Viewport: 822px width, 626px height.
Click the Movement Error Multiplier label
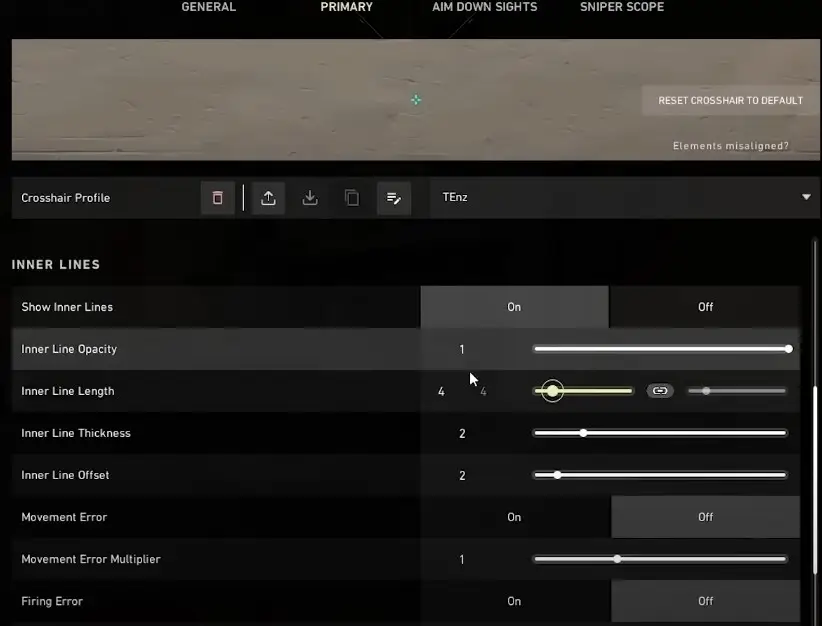coord(91,559)
